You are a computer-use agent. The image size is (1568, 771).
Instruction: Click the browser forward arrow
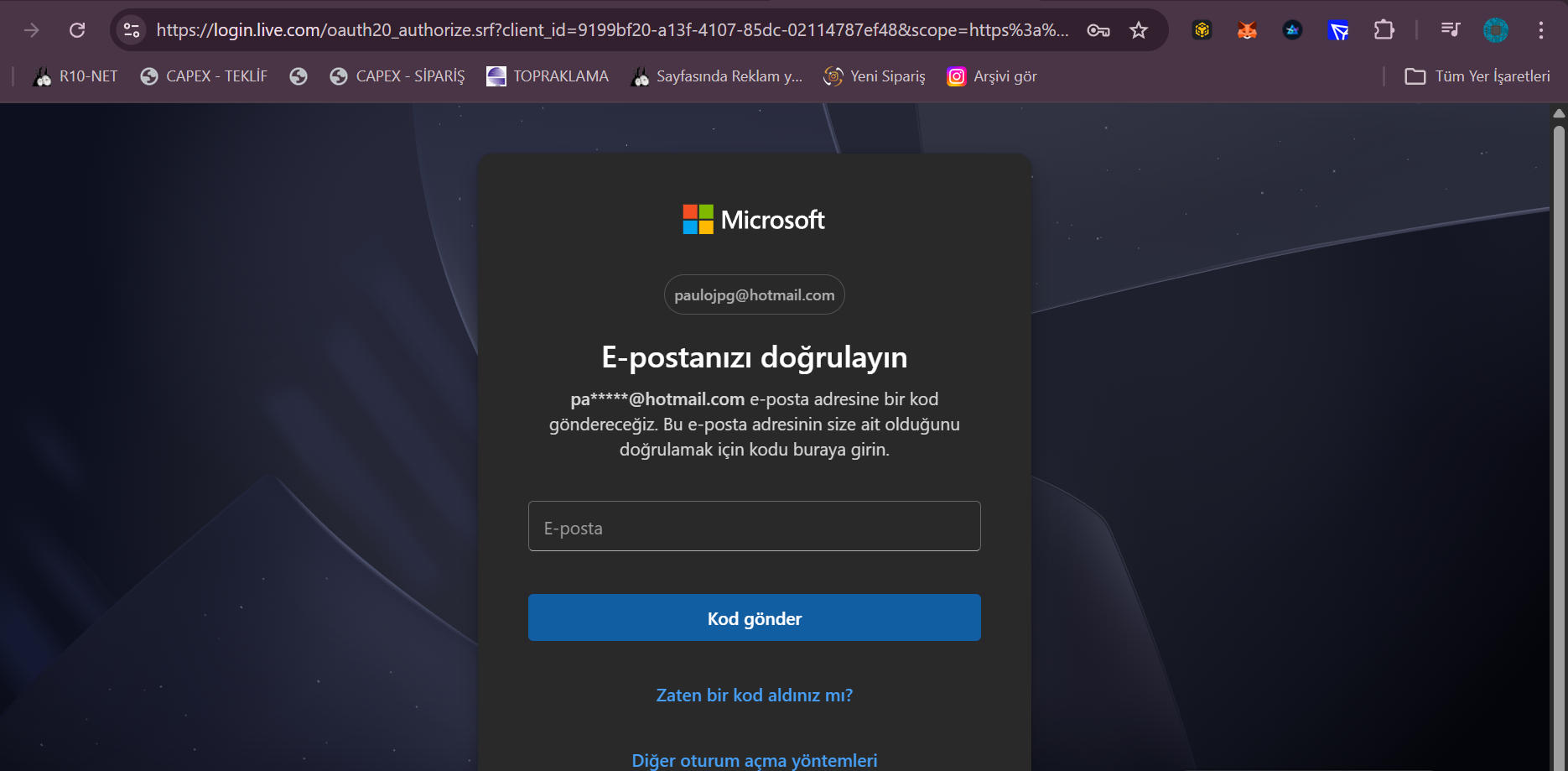coord(32,30)
